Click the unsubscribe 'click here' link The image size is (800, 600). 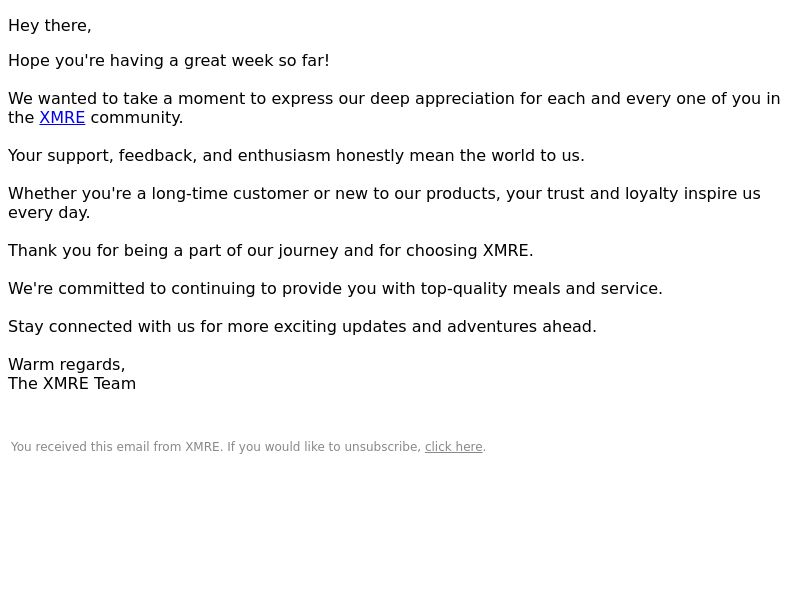454,447
